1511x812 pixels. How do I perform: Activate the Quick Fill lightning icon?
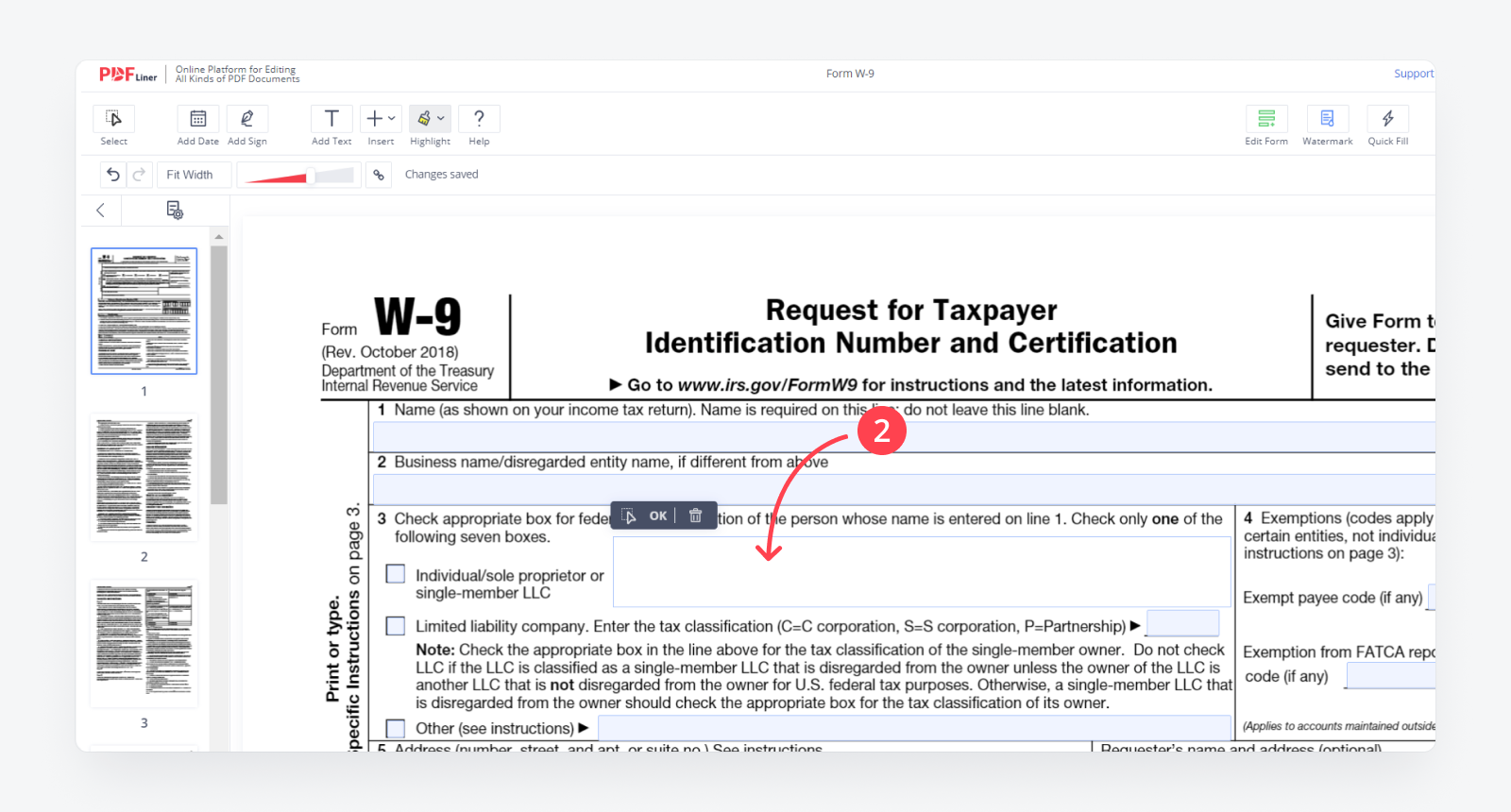1388,119
